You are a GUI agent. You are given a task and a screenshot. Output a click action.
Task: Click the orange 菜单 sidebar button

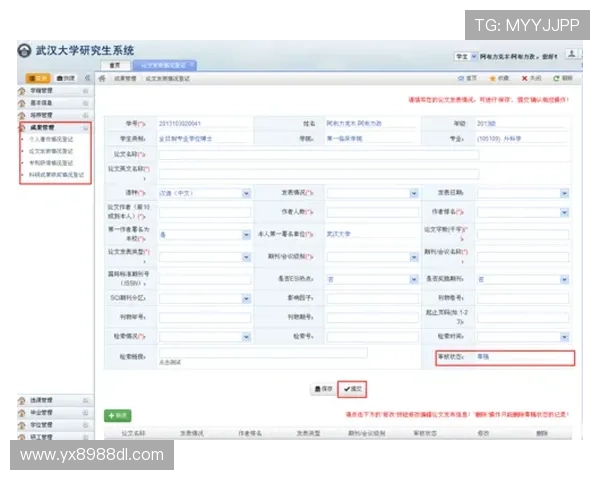pyautogui.click(x=38, y=78)
